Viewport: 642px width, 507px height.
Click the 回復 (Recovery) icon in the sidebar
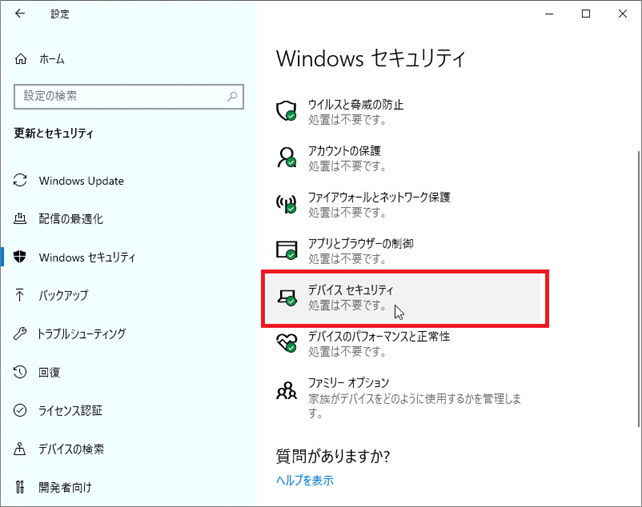[x=20, y=372]
